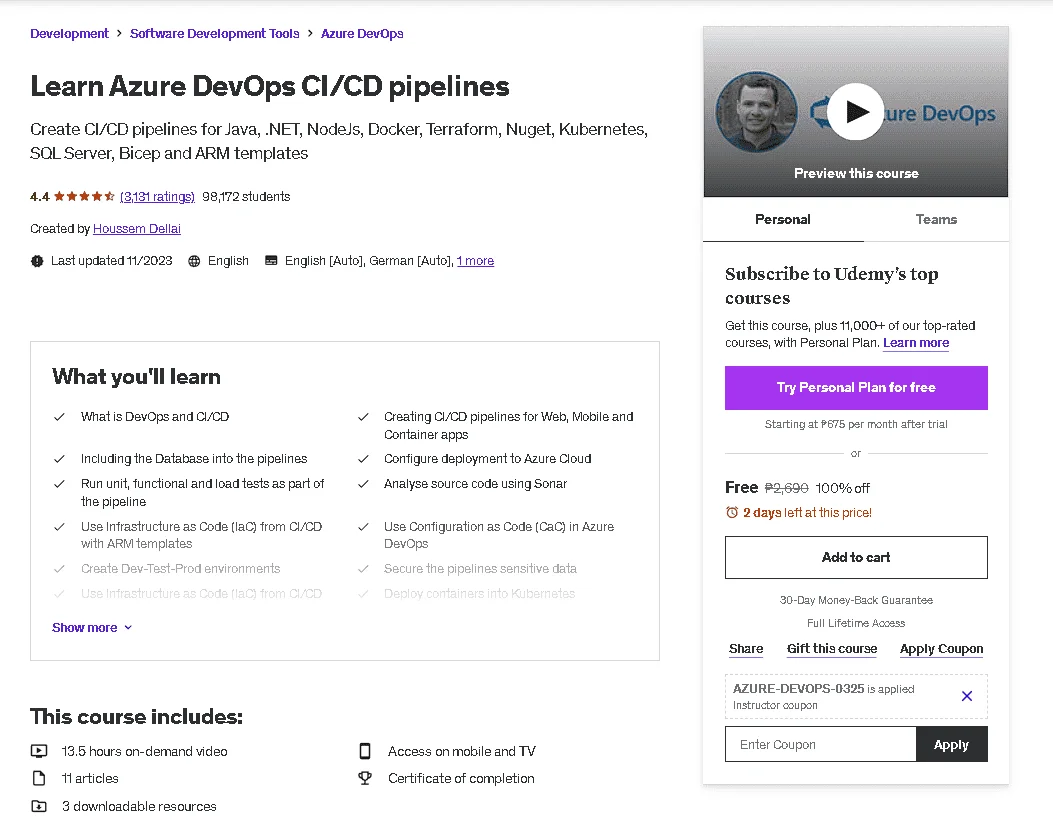1053x839 pixels.
Task: Click the globe language icon
Action: click(x=194, y=261)
